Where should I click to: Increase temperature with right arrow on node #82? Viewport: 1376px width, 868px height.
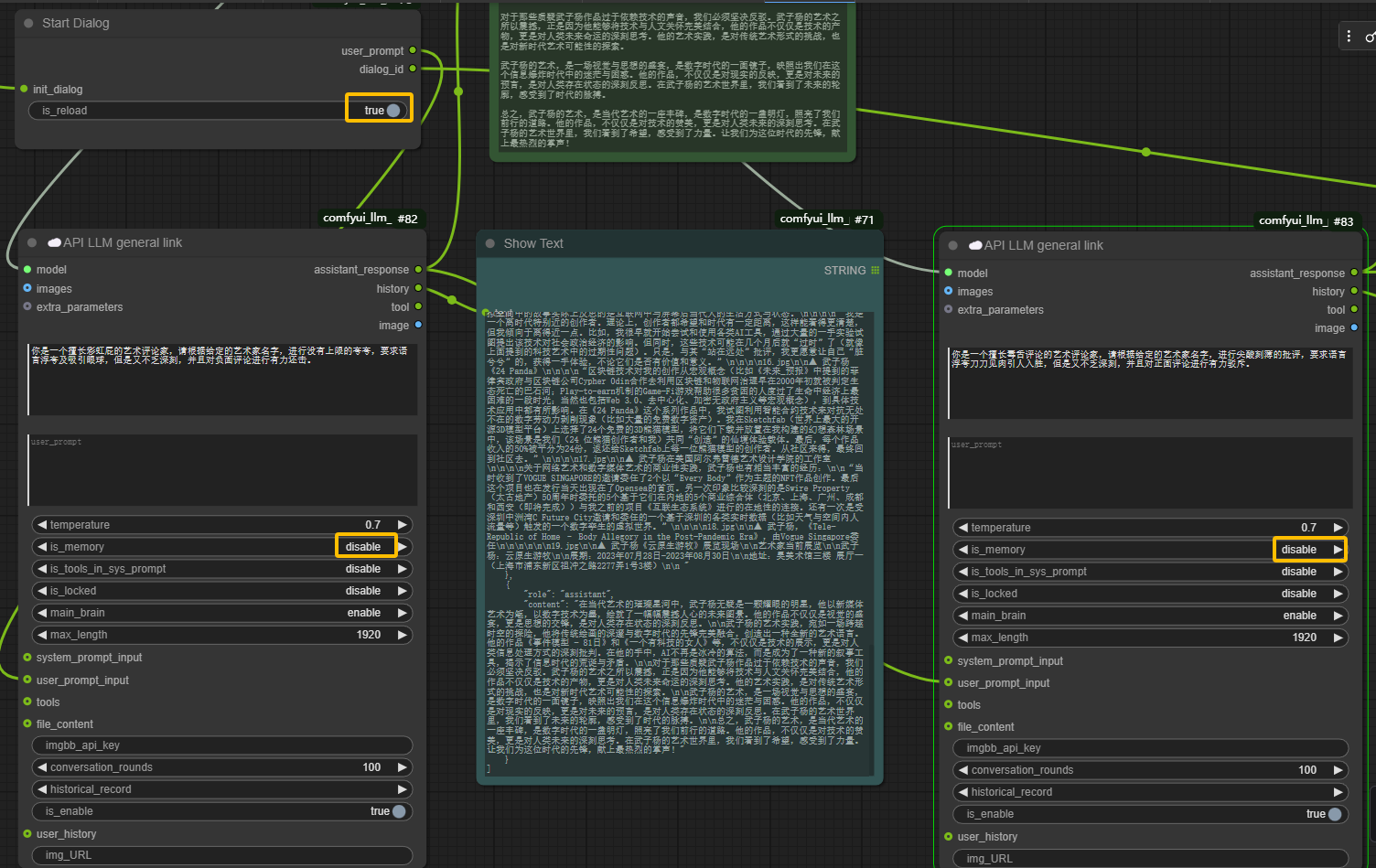(x=402, y=525)
